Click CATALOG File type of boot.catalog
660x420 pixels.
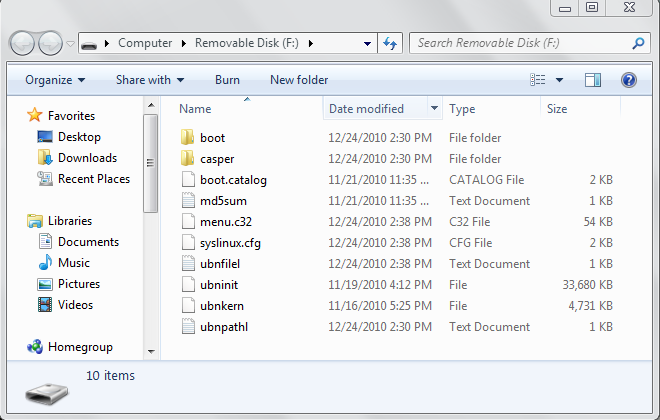(x=487, y=180)
